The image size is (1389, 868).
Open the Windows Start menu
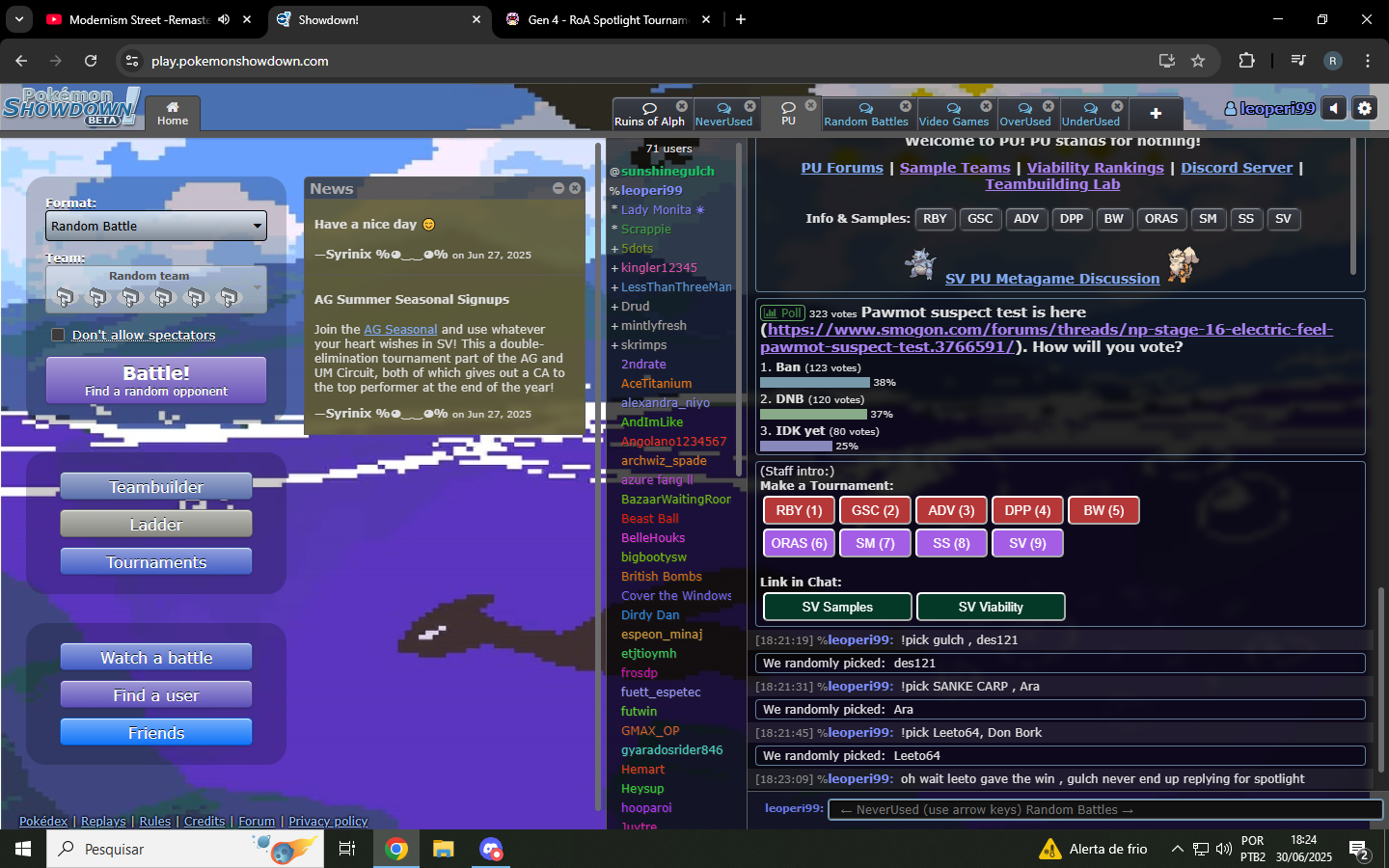click(23, 849)
